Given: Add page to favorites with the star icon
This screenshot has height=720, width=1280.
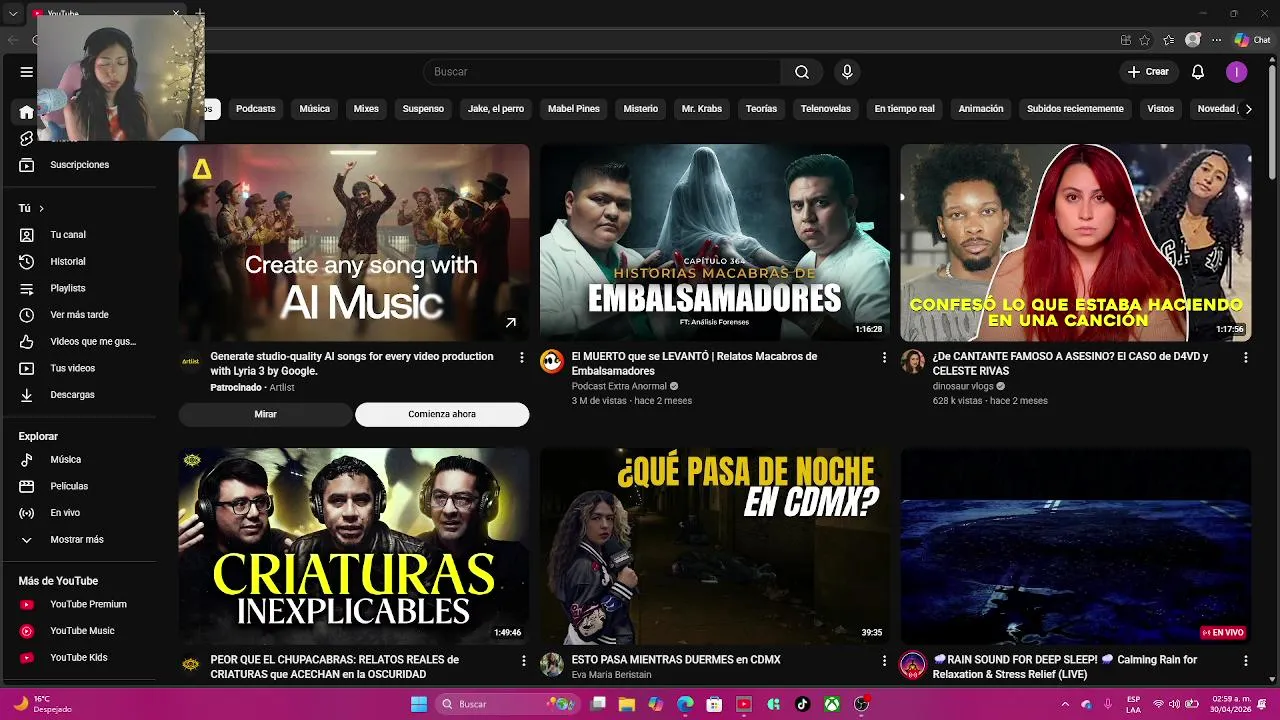Looking at the screenshot, I should tap(1145, 40).
